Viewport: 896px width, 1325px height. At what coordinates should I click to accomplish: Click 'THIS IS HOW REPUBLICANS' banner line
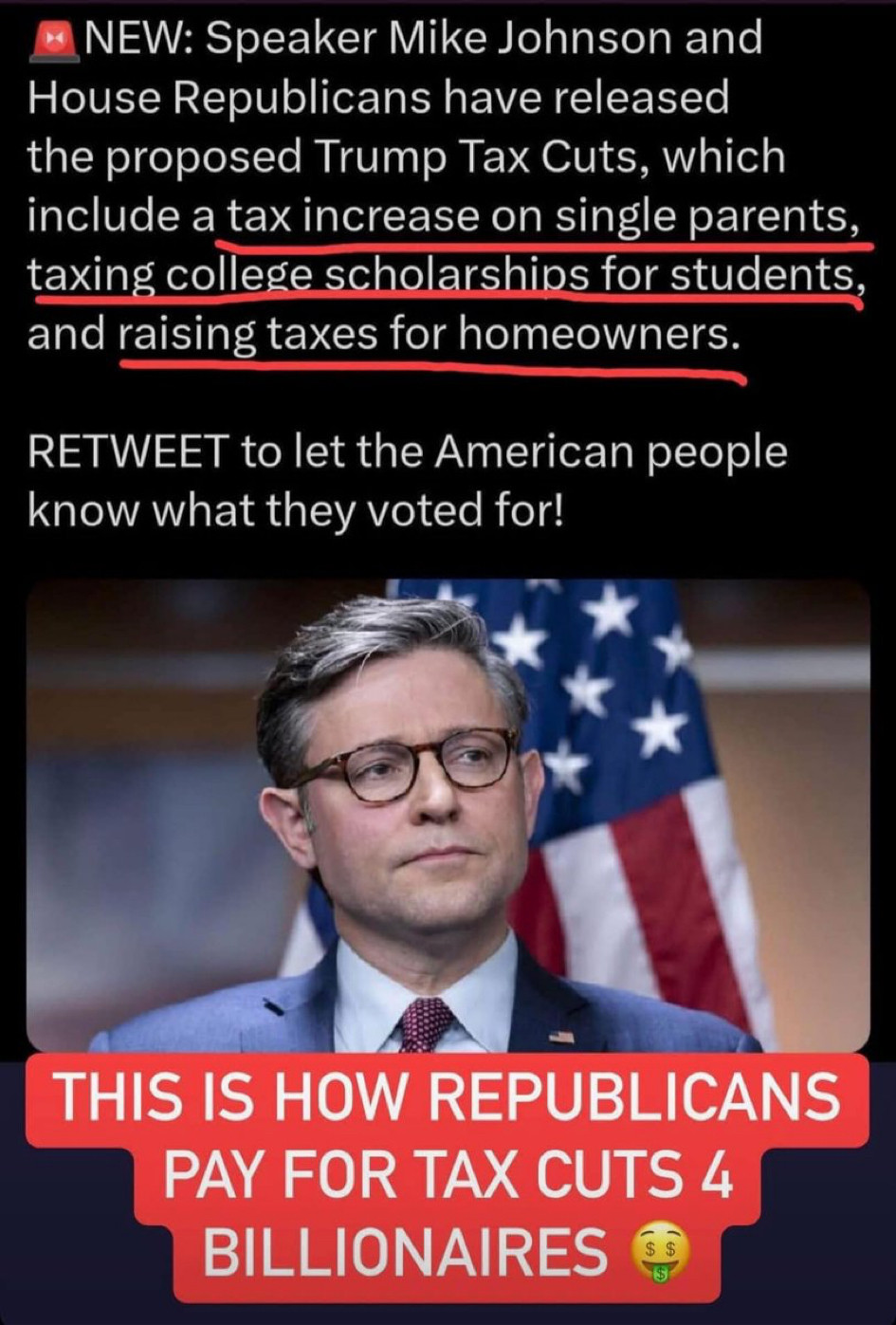446,1097
